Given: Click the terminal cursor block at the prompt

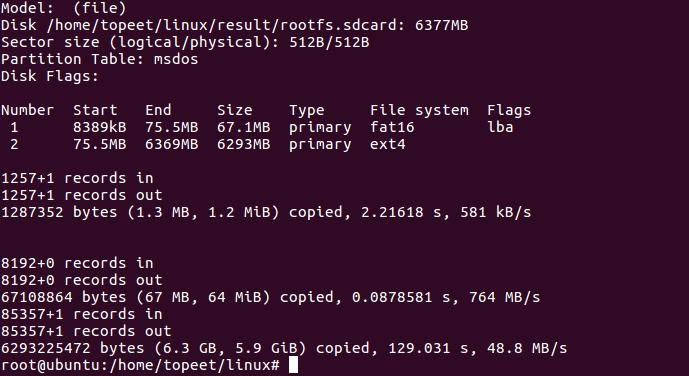Looking at the screenshot, I should tap(294, 365).
